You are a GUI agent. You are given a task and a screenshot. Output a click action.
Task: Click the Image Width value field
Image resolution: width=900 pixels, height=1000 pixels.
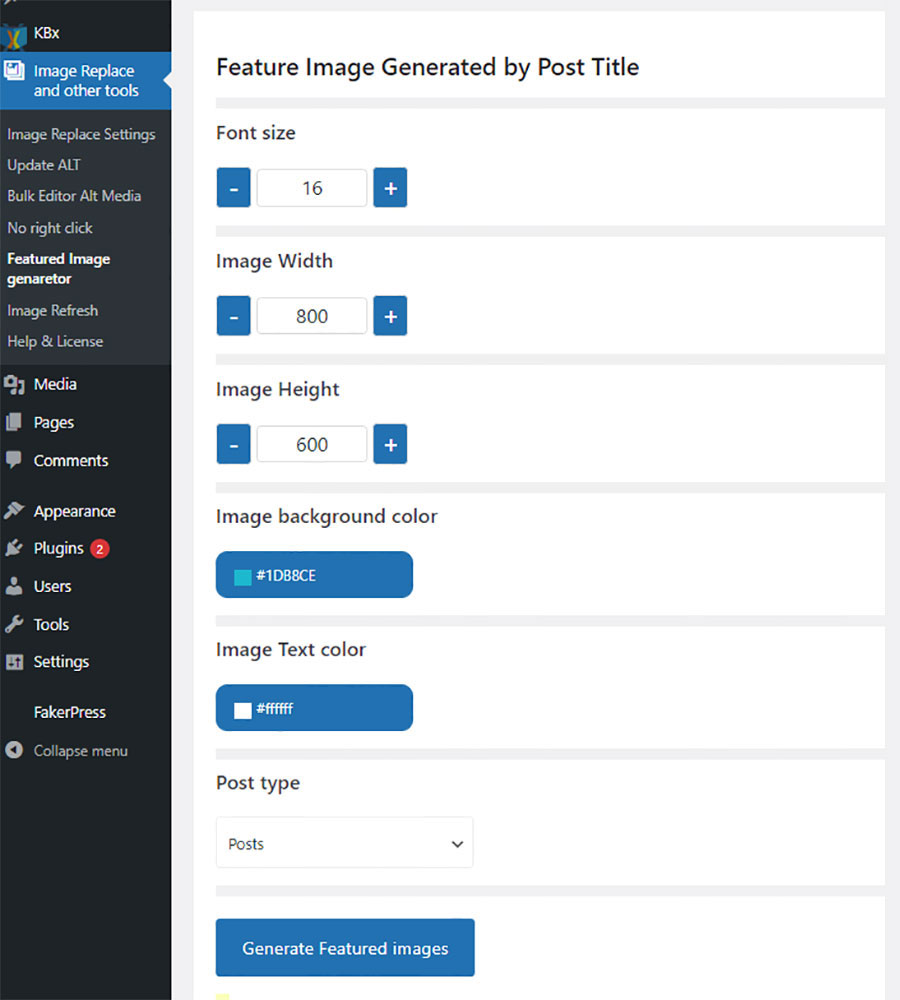point(312,316)
